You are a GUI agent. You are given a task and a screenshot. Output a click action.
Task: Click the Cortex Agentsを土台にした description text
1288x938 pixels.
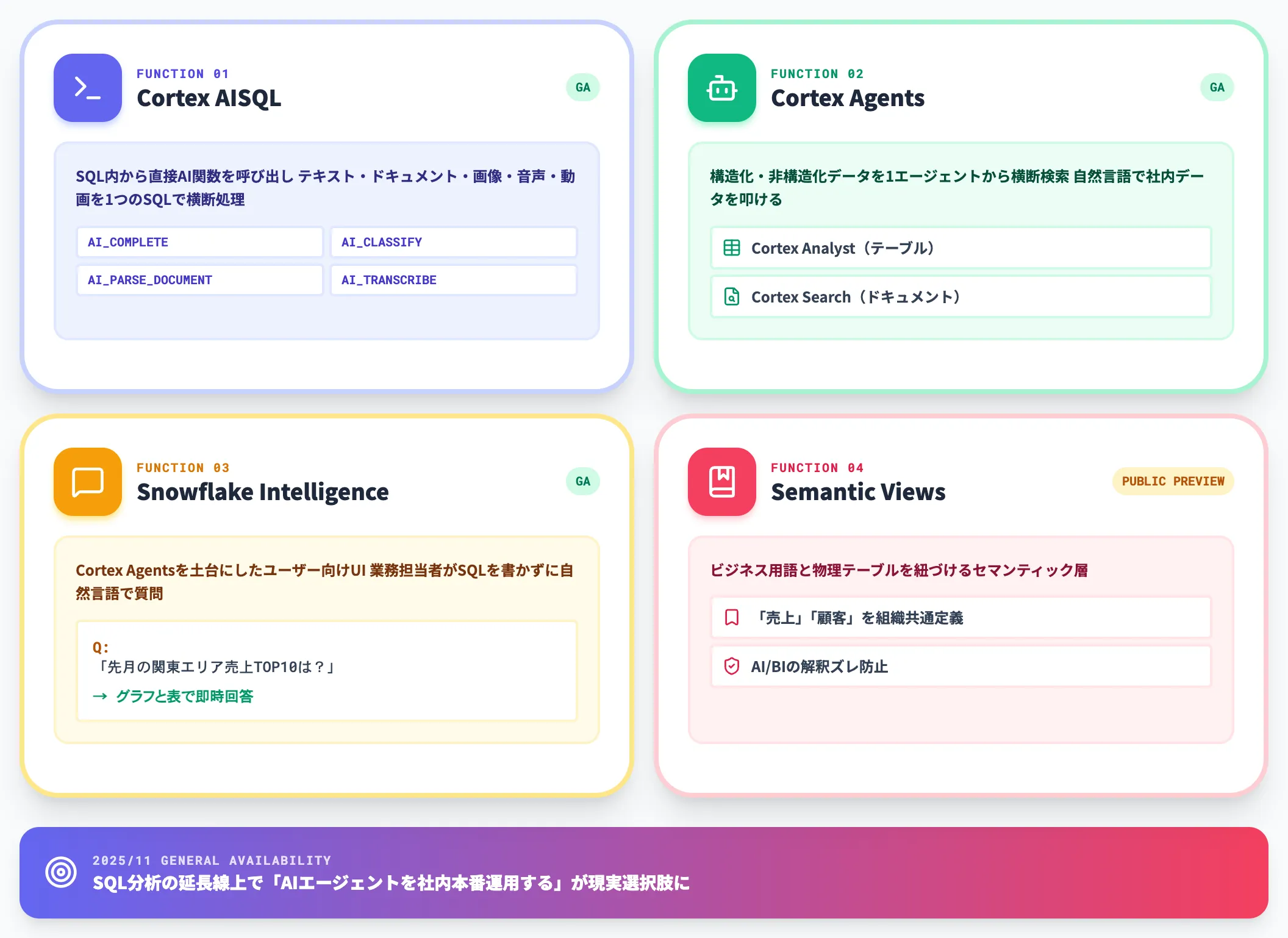pos(324,582)
